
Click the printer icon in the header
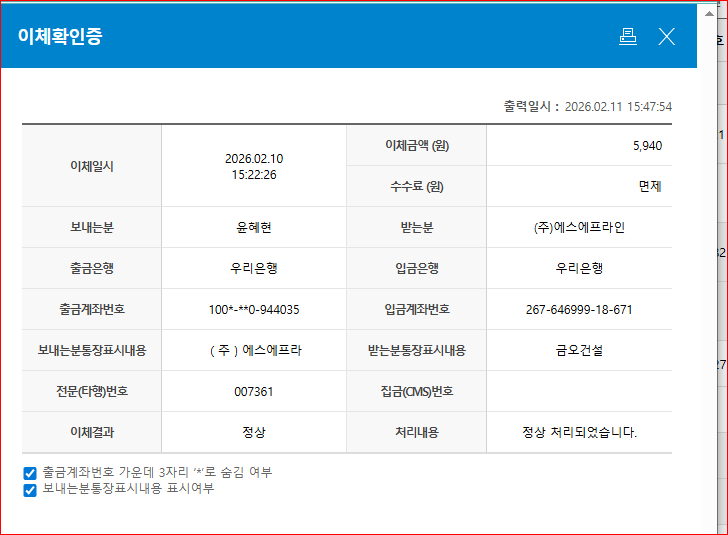click(627, 37)
